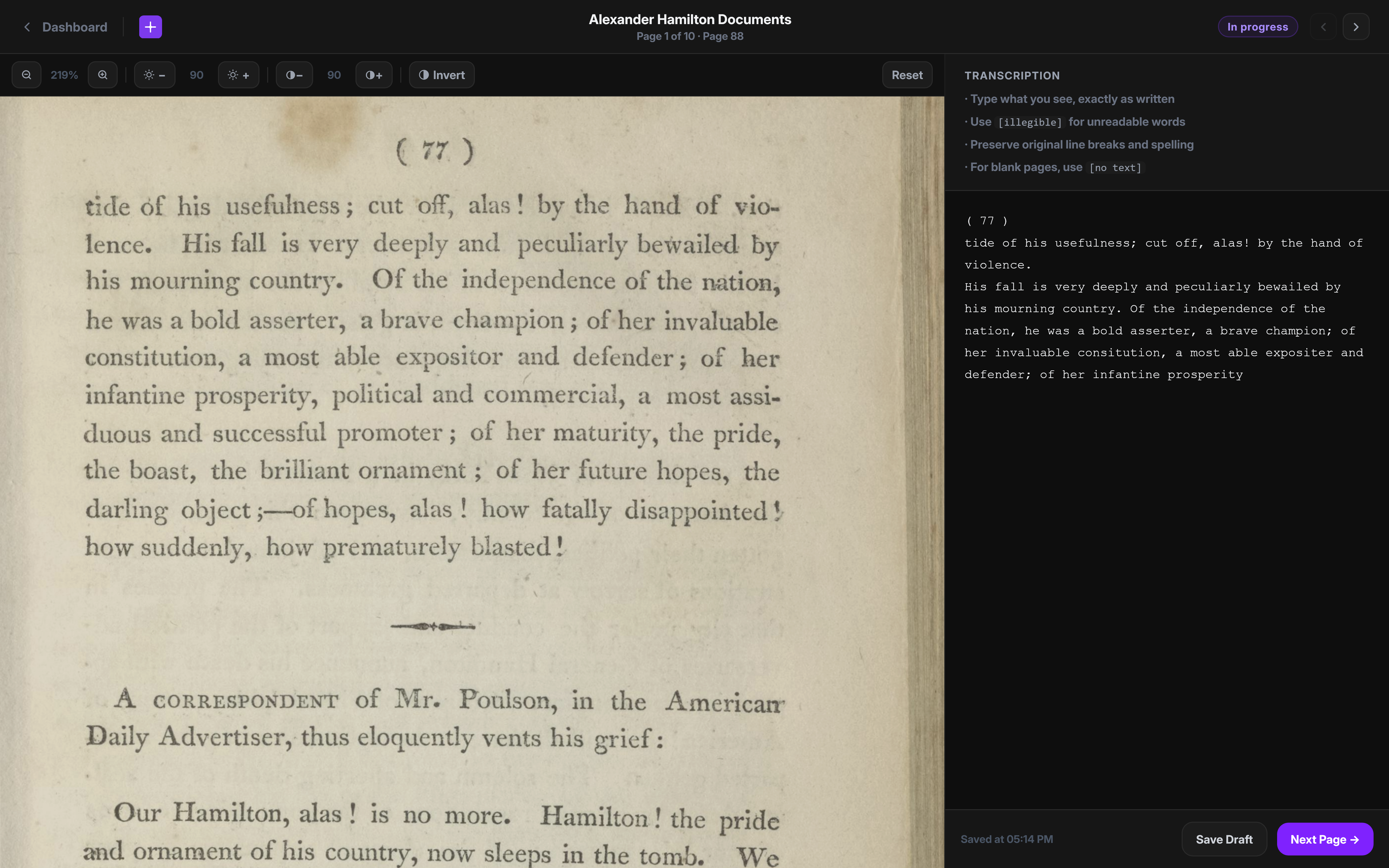Image resolution: width=1389 pixels, height=868 pixels.
Task: Click the scanned page image
Action: coord(472,482)
